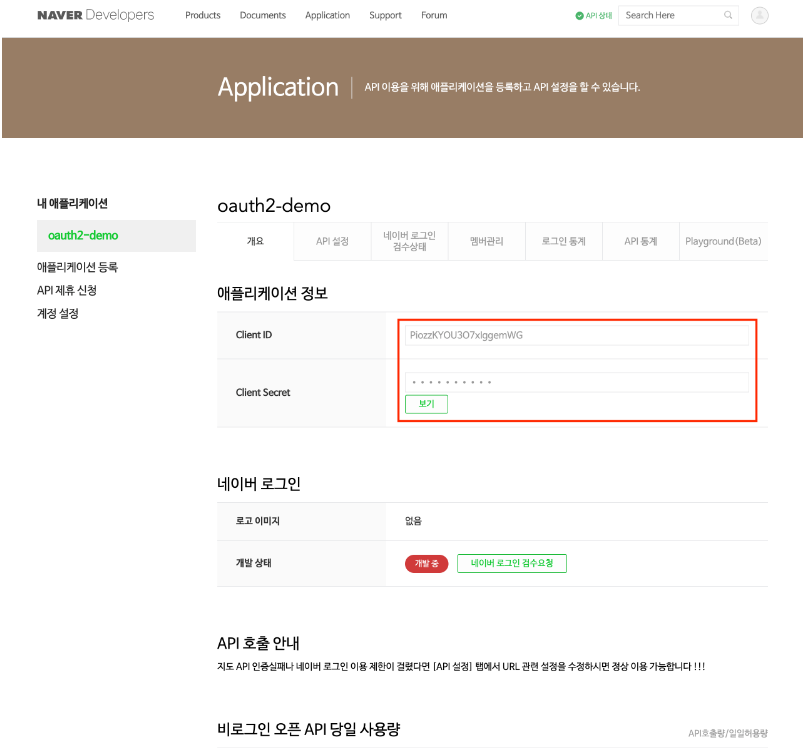This screenshot has width=807, height=751.
Task: Switch to the 개요 tab
Action: tap(255, 241)
